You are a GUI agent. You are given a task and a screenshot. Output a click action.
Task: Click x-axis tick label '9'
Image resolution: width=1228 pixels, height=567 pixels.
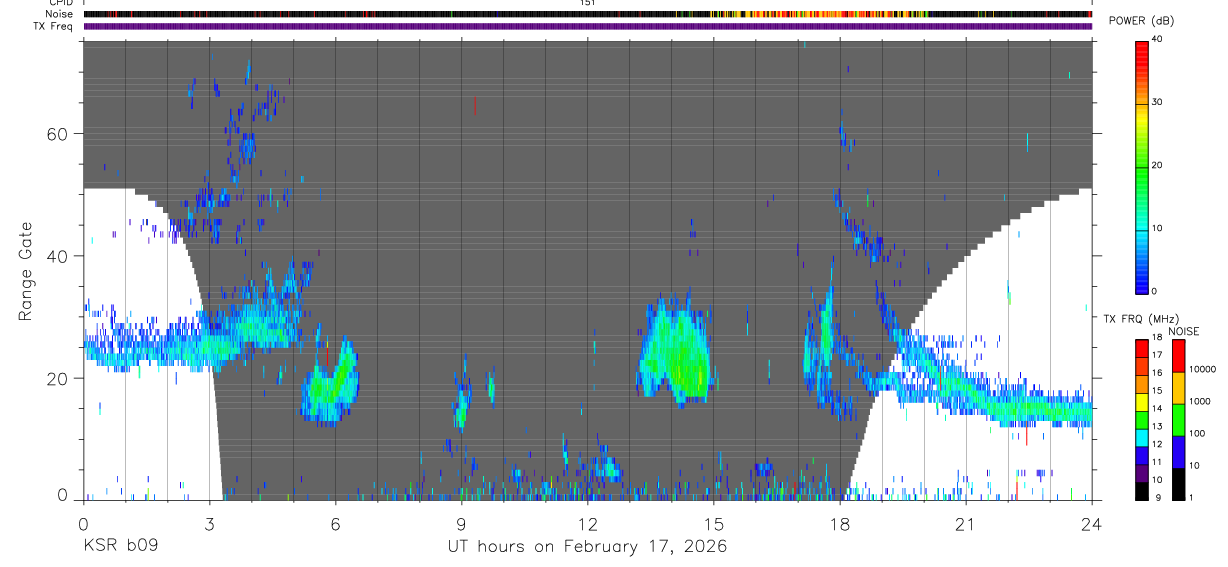[461, 523]
